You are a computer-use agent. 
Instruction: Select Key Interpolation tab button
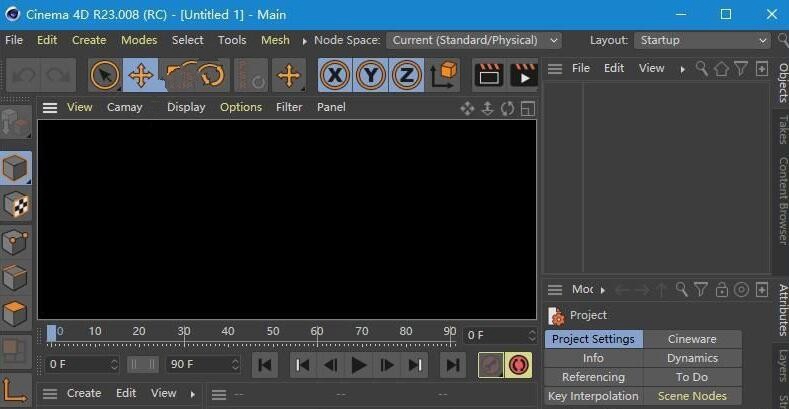pyautogui.click(x=593, y=396)
